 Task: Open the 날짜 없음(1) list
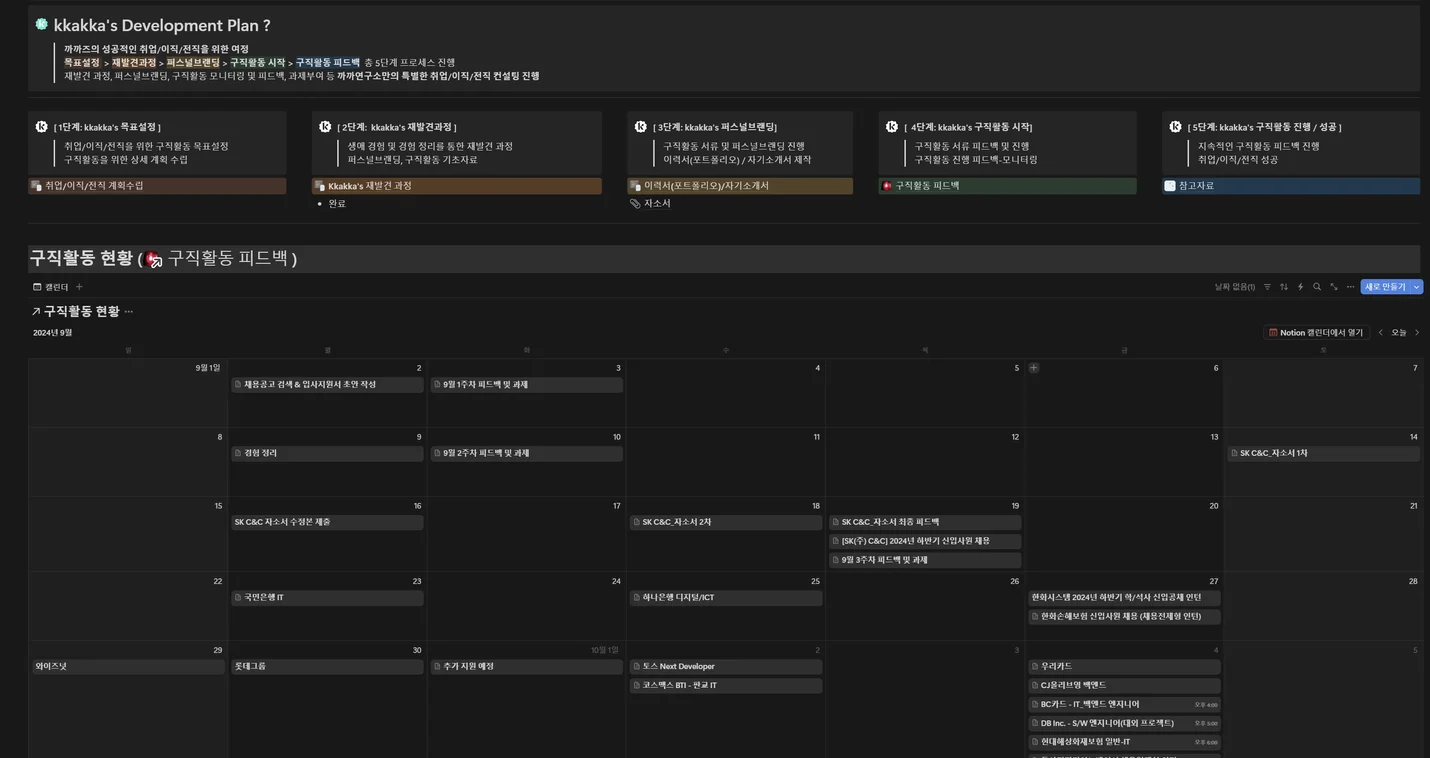click(1235, 287)
